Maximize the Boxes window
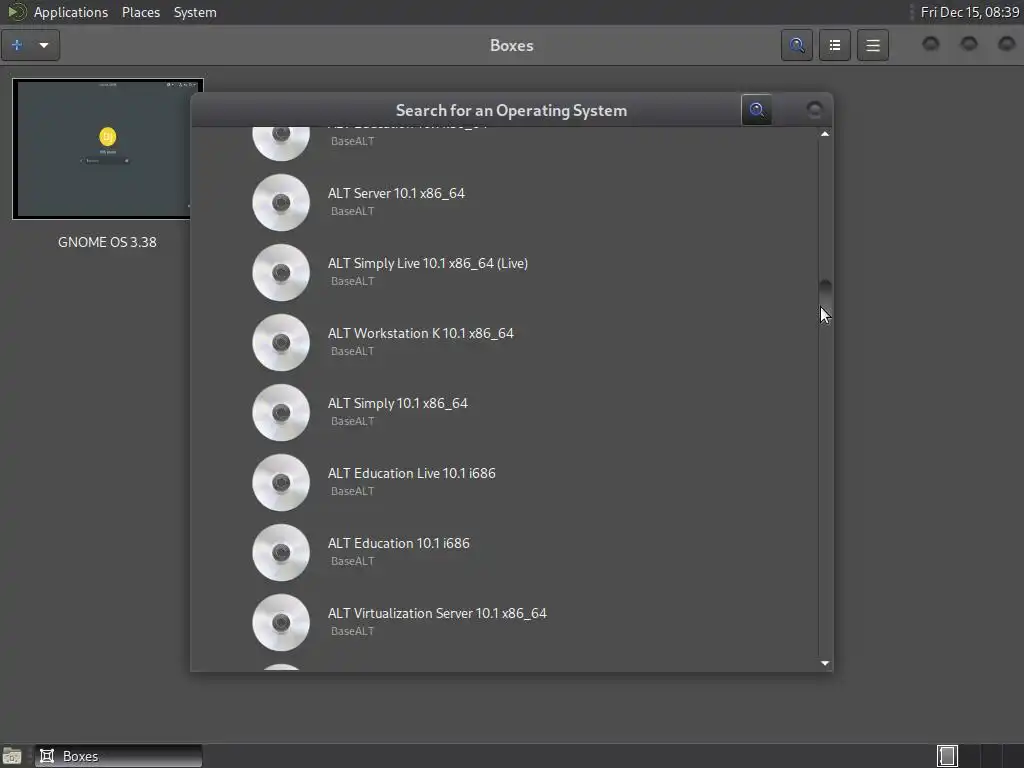This screenshot has height=768, width=1024. click(x=969, y=44)
